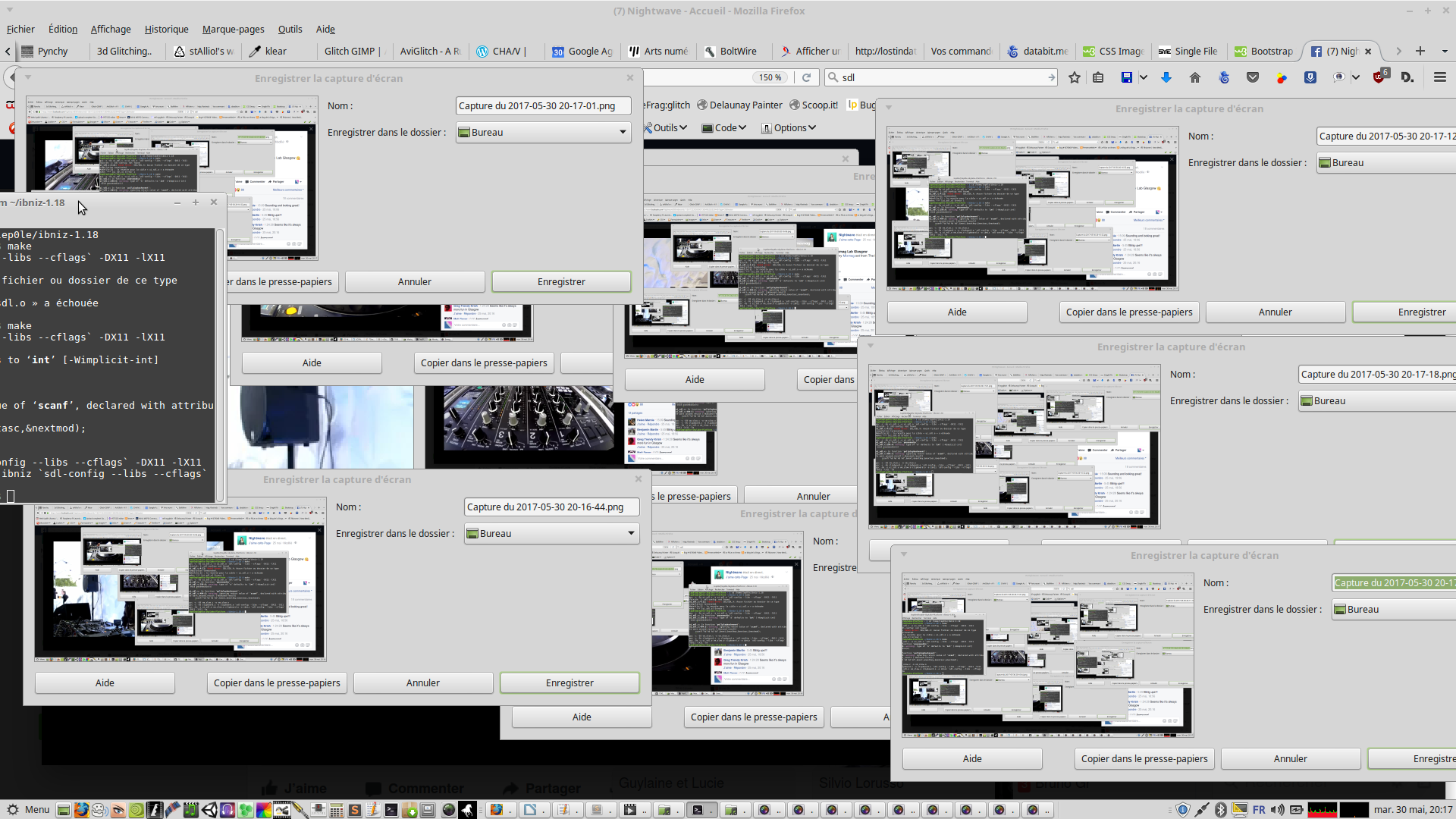The image size is (1456, 819).
Task: Open the Historique menu
Action: tap(166, 29)
